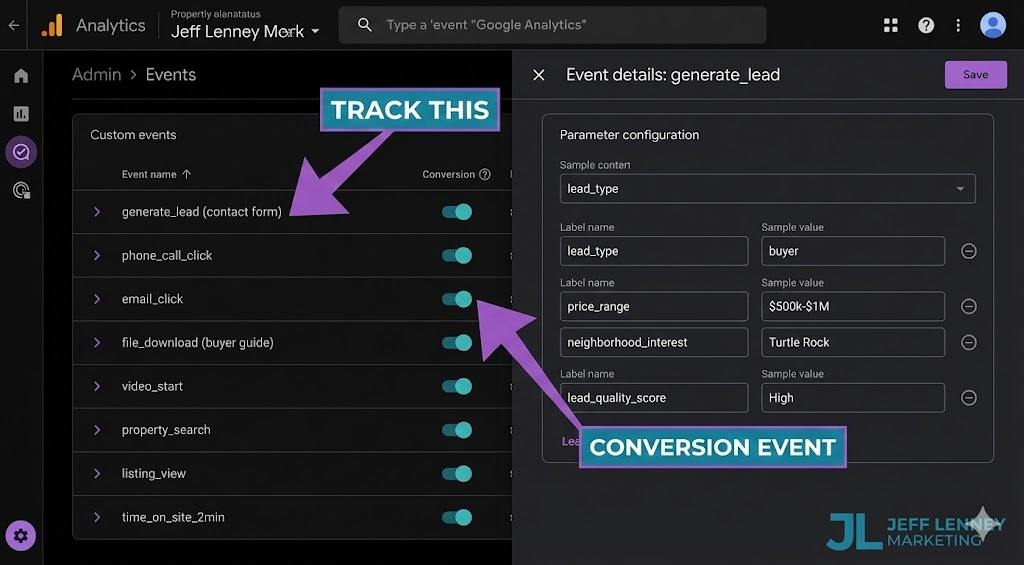Open the three-dot more options menu

point(958,25)
